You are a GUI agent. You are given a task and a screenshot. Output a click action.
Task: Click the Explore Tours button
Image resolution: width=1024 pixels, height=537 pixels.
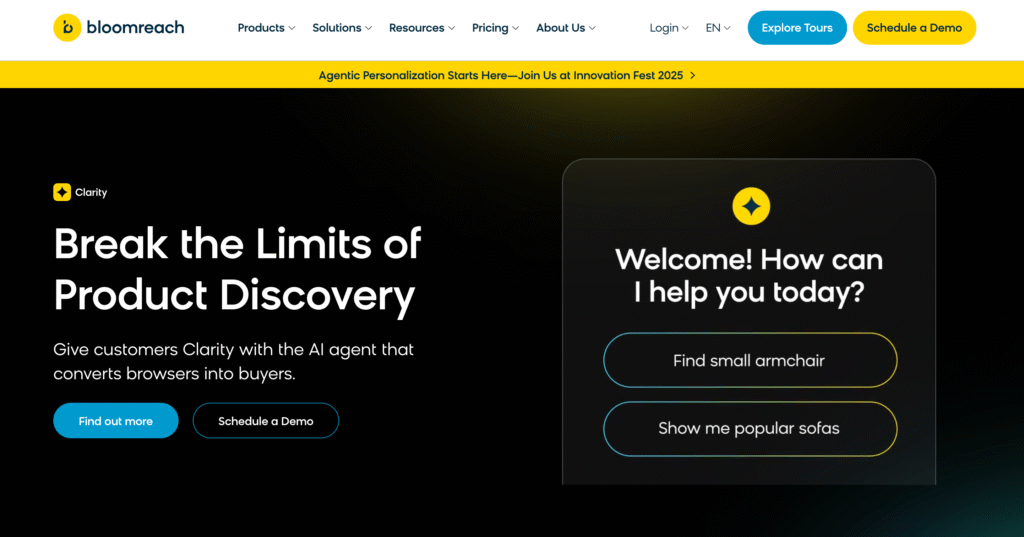tap(797, 28)
